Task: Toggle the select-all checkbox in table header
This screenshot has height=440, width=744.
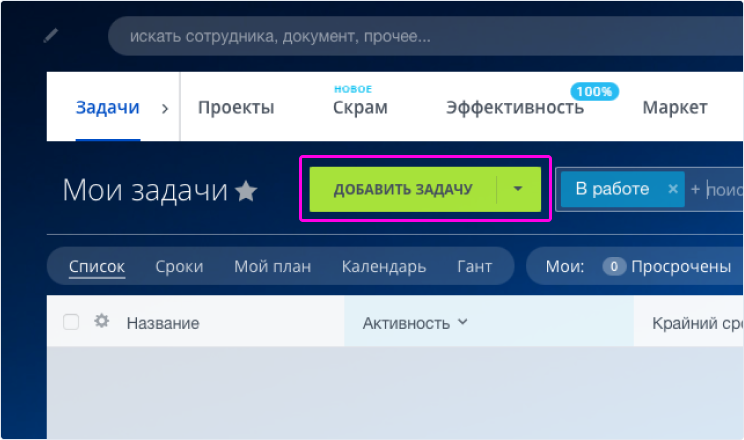Action: point(71,322)
